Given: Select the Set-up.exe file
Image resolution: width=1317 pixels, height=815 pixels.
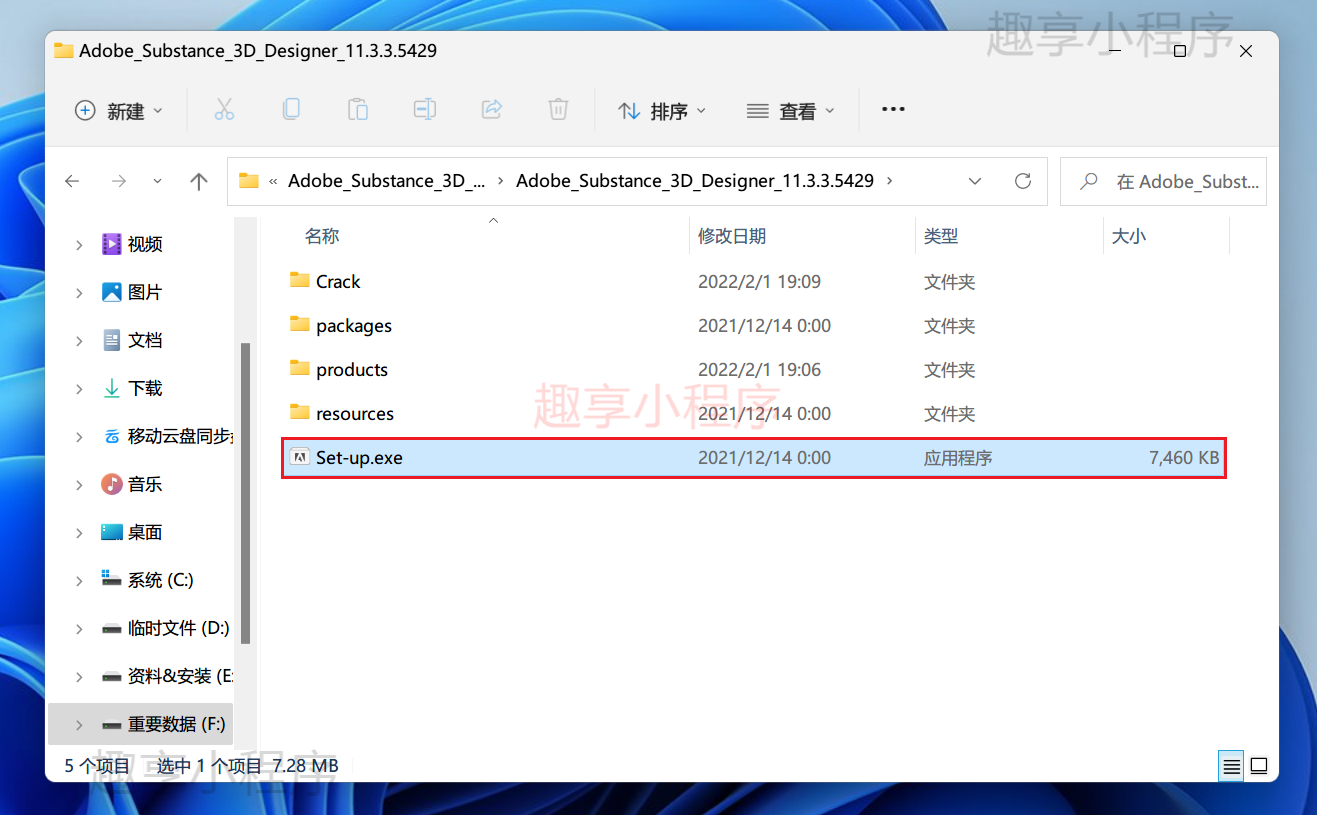Looking at the screenshot, I should 754,457.
